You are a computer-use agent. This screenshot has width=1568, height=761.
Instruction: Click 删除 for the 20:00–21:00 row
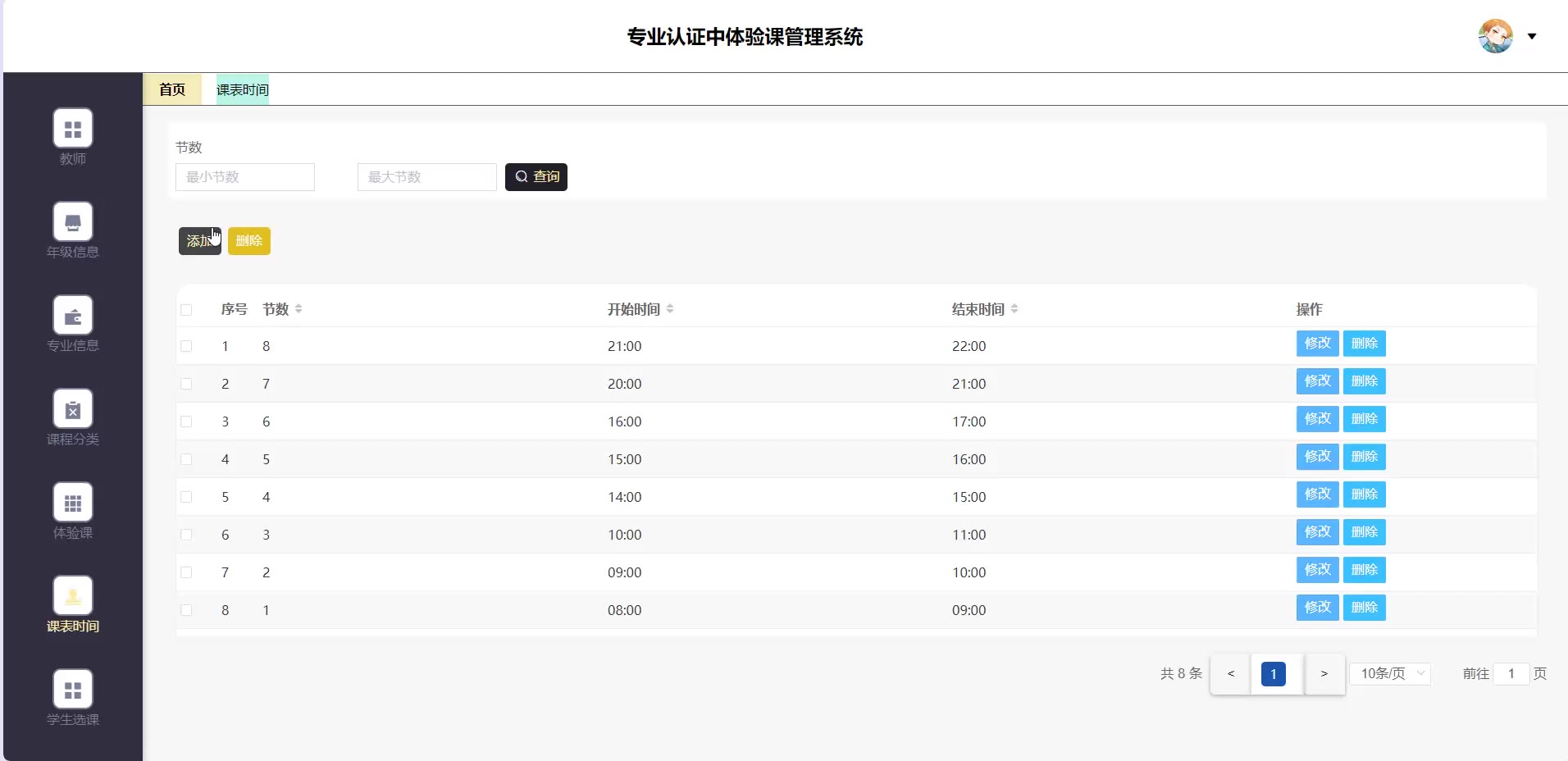click(1365, 381)
